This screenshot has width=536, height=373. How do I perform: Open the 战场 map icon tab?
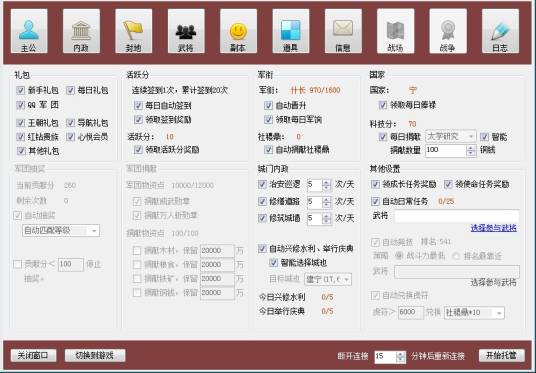396,31
